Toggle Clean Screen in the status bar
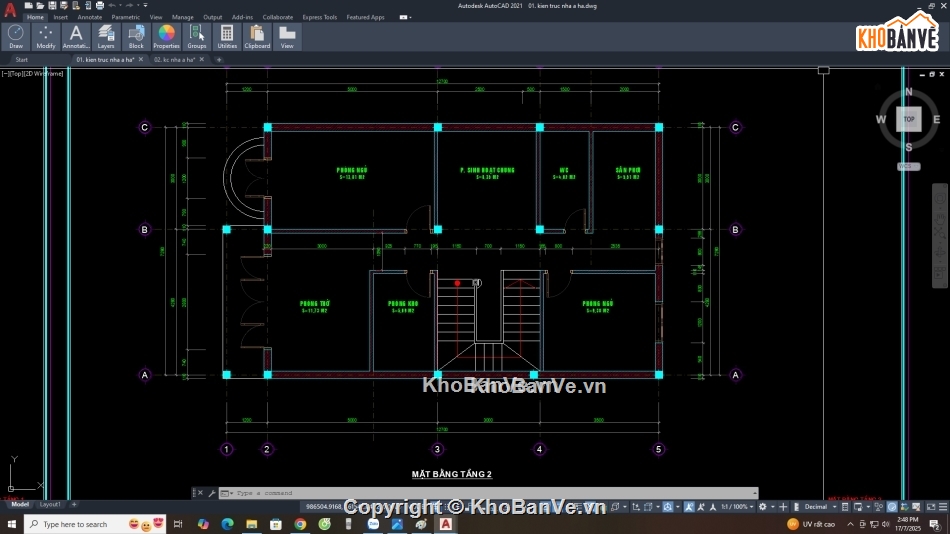Screen dimensions: 950x534 coord(931,507)
